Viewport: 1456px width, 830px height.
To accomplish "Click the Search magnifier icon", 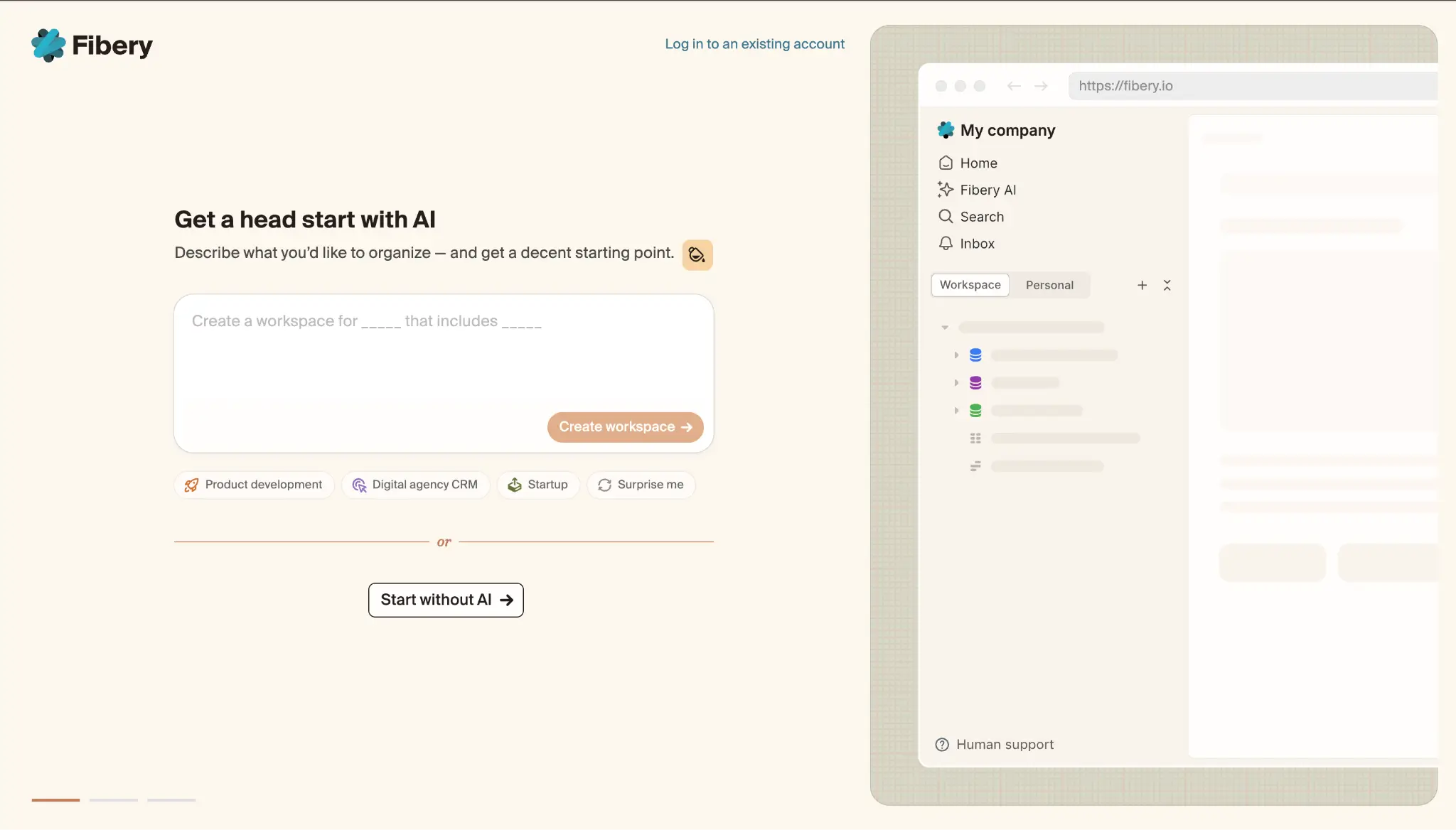I will pos(946,217).
